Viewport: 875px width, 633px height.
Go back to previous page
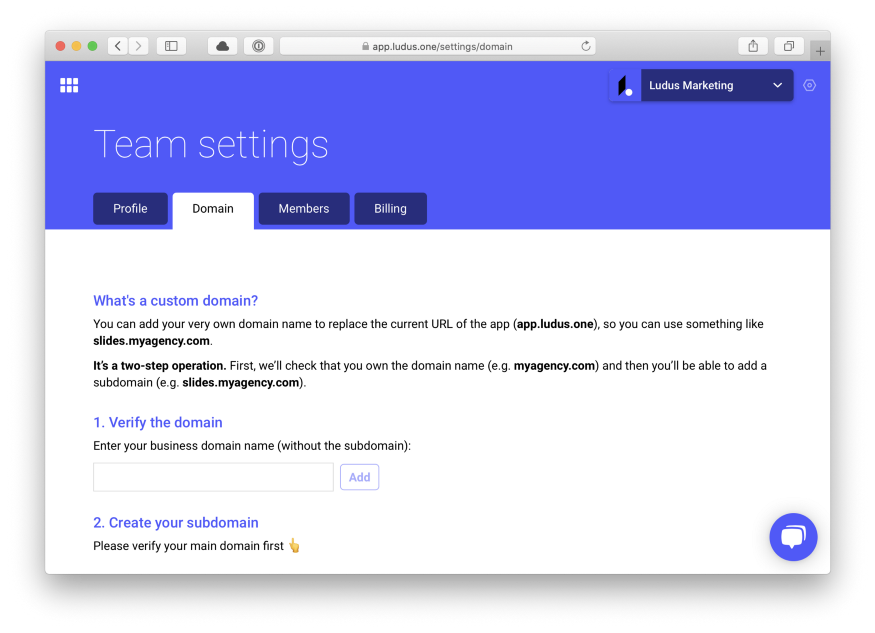coord(118,46)
